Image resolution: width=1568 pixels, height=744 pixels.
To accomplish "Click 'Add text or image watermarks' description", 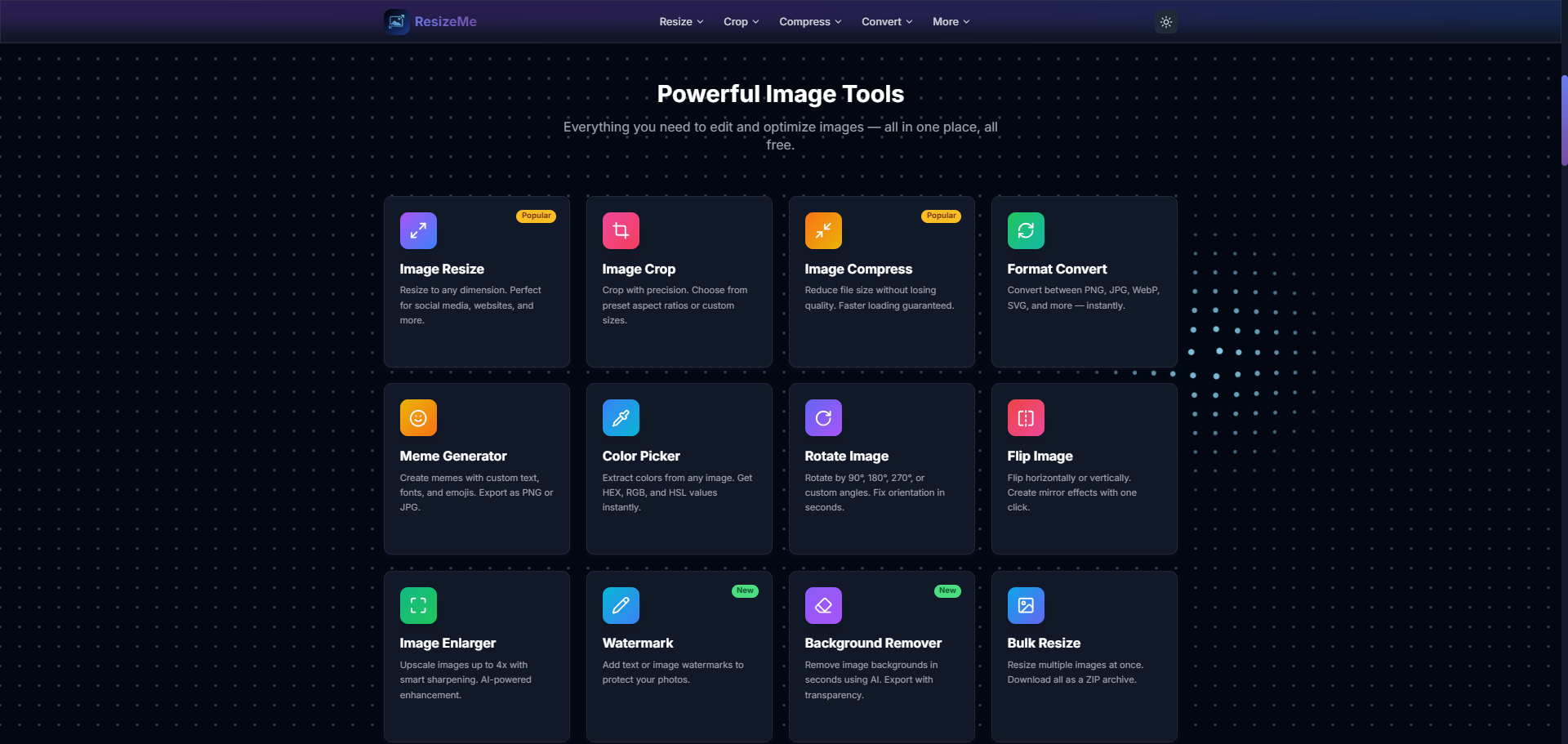I will (673, 673).
